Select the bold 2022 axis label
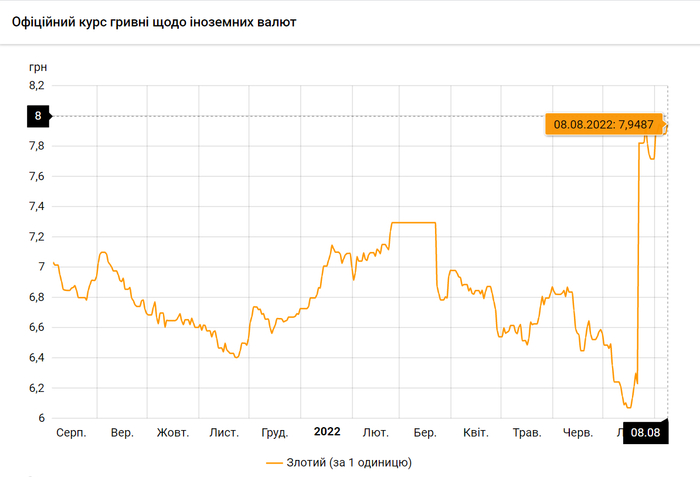 [327, 432]
